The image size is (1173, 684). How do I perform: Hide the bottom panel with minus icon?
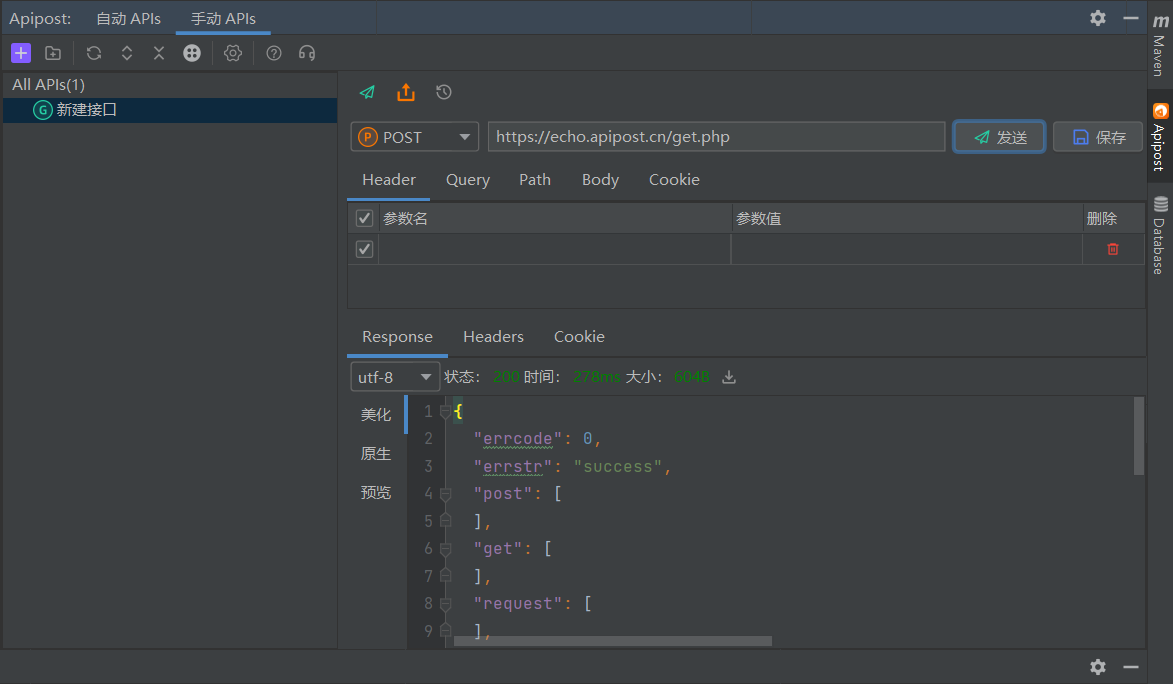click(x=1131, y=667)
